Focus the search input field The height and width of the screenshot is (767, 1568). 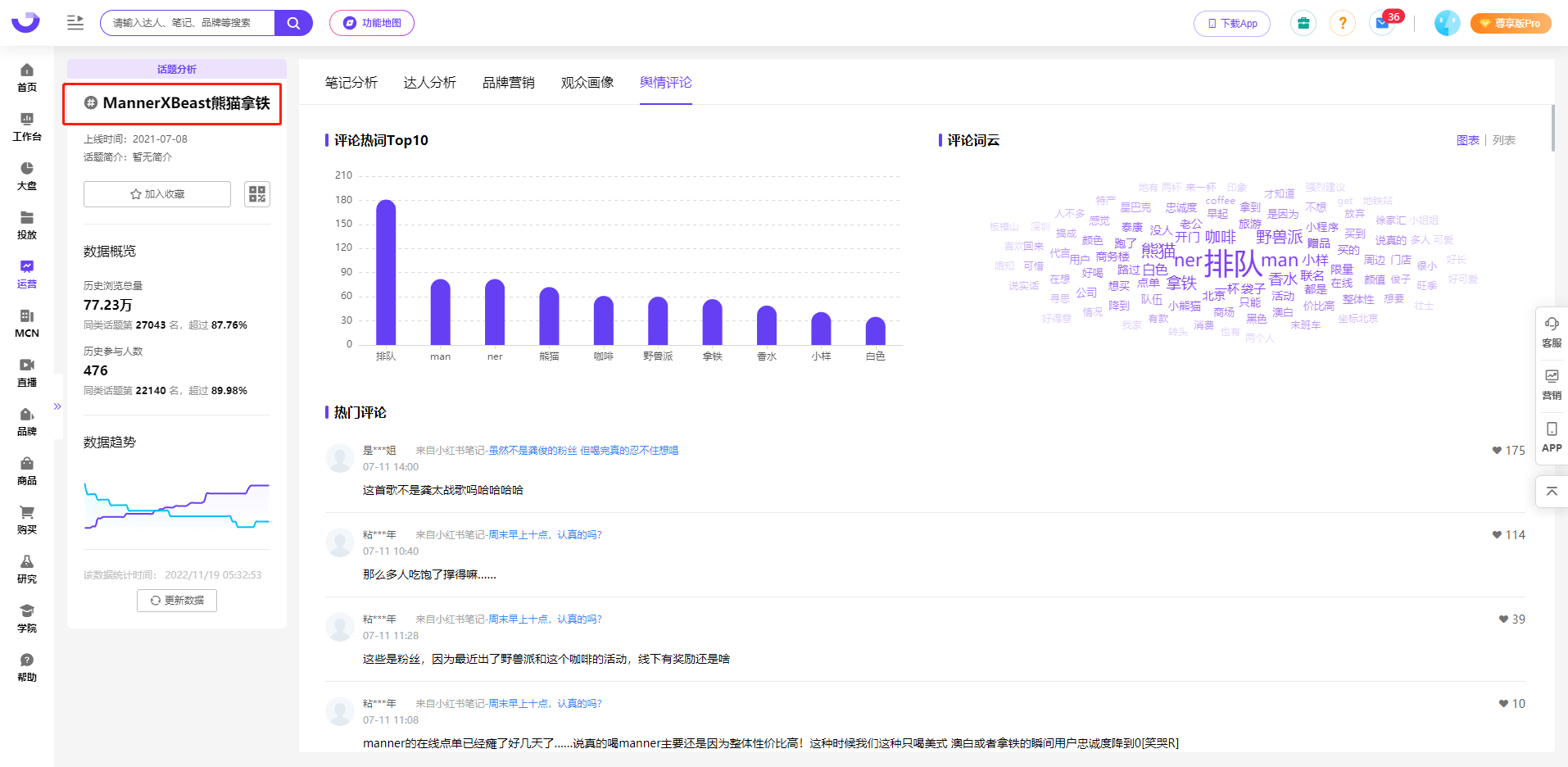pos(188,23)
